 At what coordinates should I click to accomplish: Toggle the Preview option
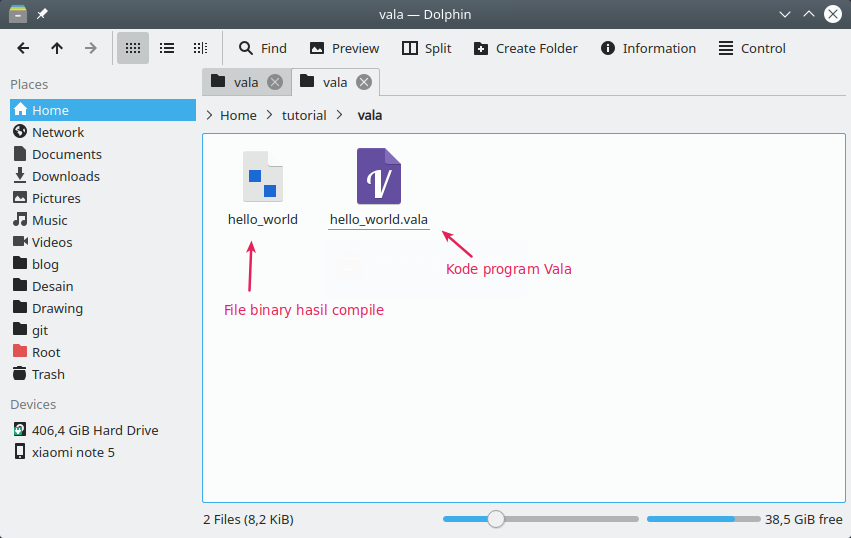(x=344, y=48)
